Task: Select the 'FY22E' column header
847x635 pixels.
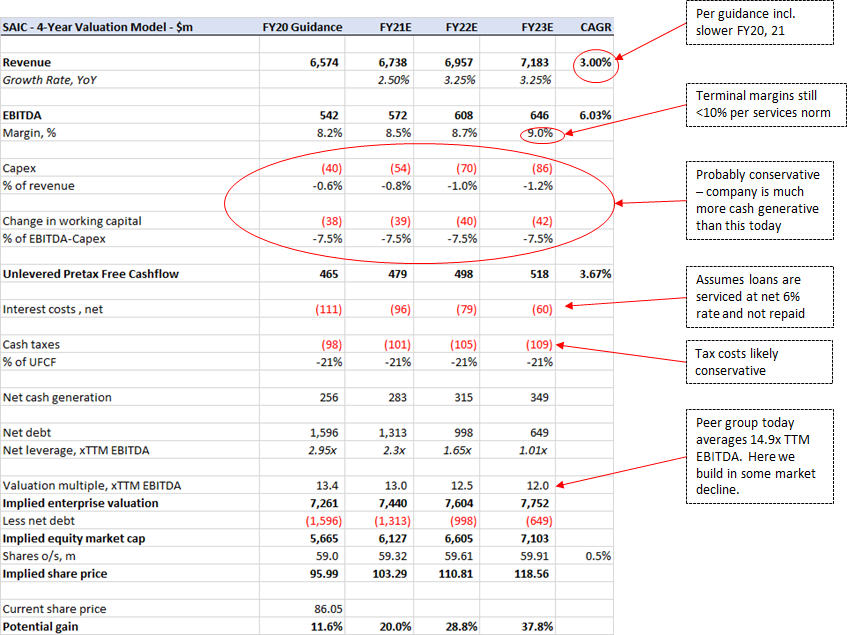Action: [x=461, y=27]
